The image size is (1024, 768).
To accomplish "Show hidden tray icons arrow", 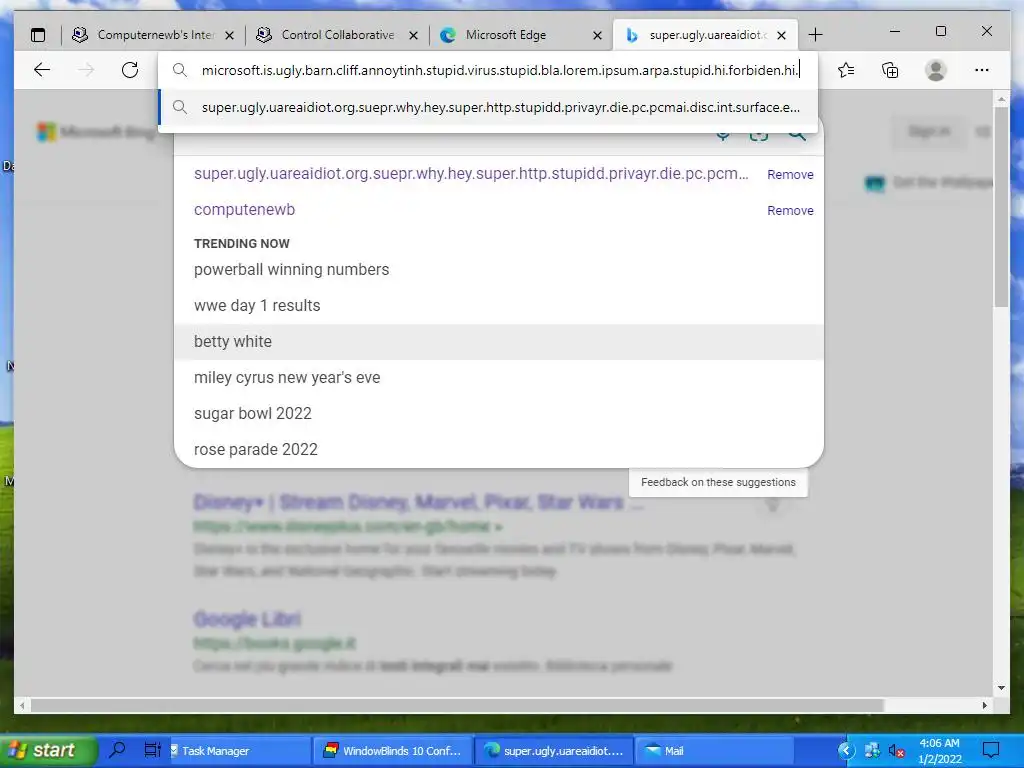I will [846, 750].
